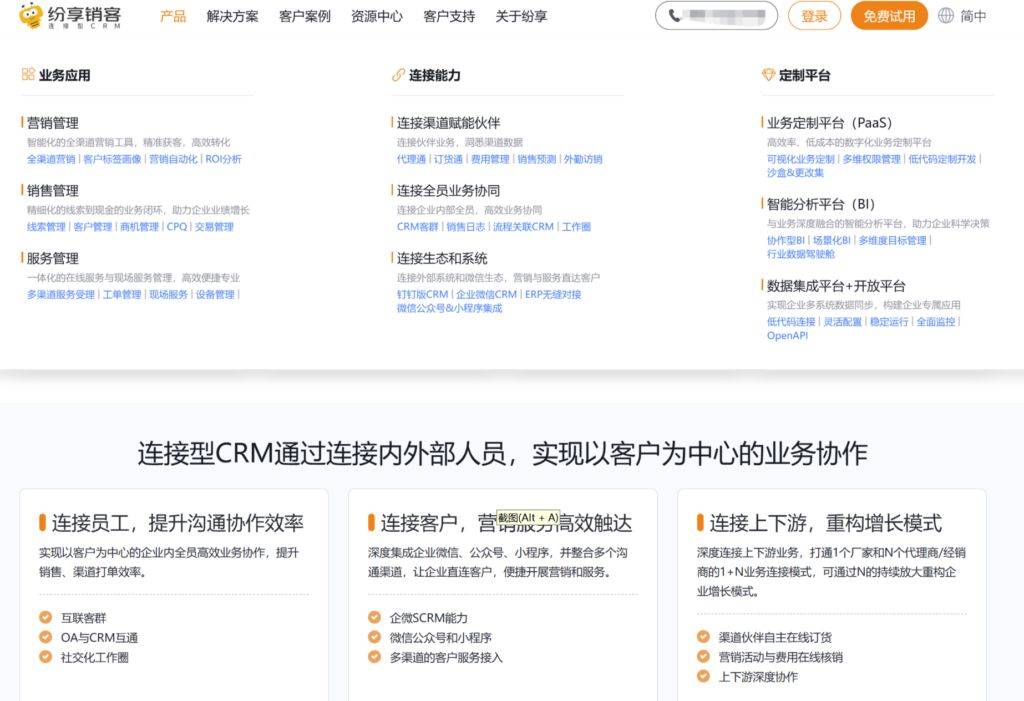This screenshot has width=1024, height=701.
Task: Open the 资源中心 menu
Action: point(377,16)
